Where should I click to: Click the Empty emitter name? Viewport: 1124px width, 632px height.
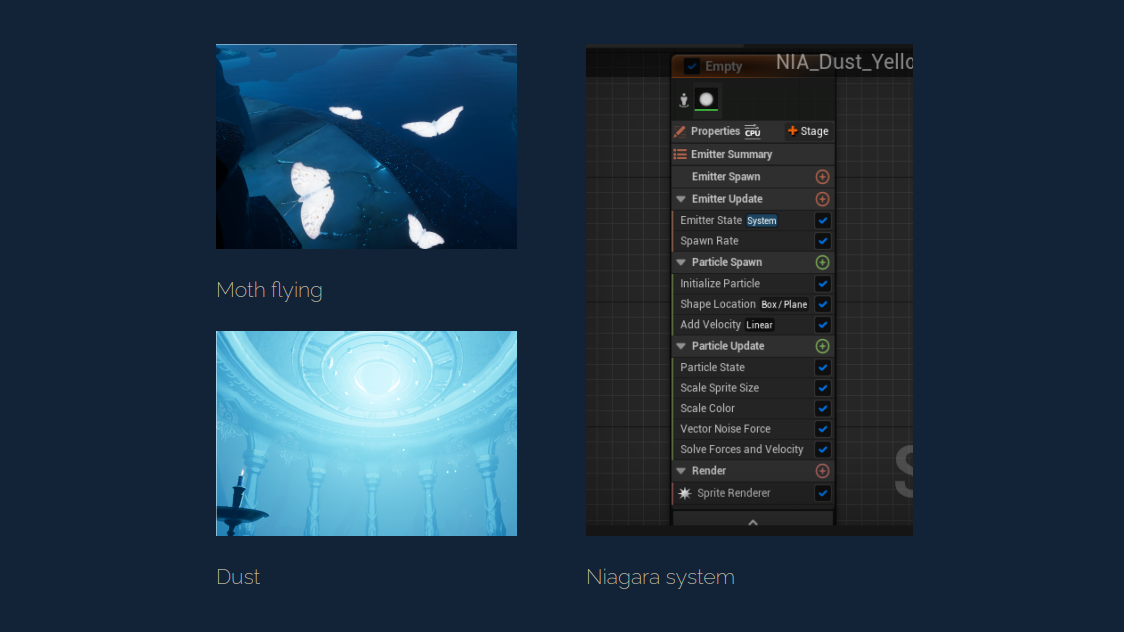723,66
